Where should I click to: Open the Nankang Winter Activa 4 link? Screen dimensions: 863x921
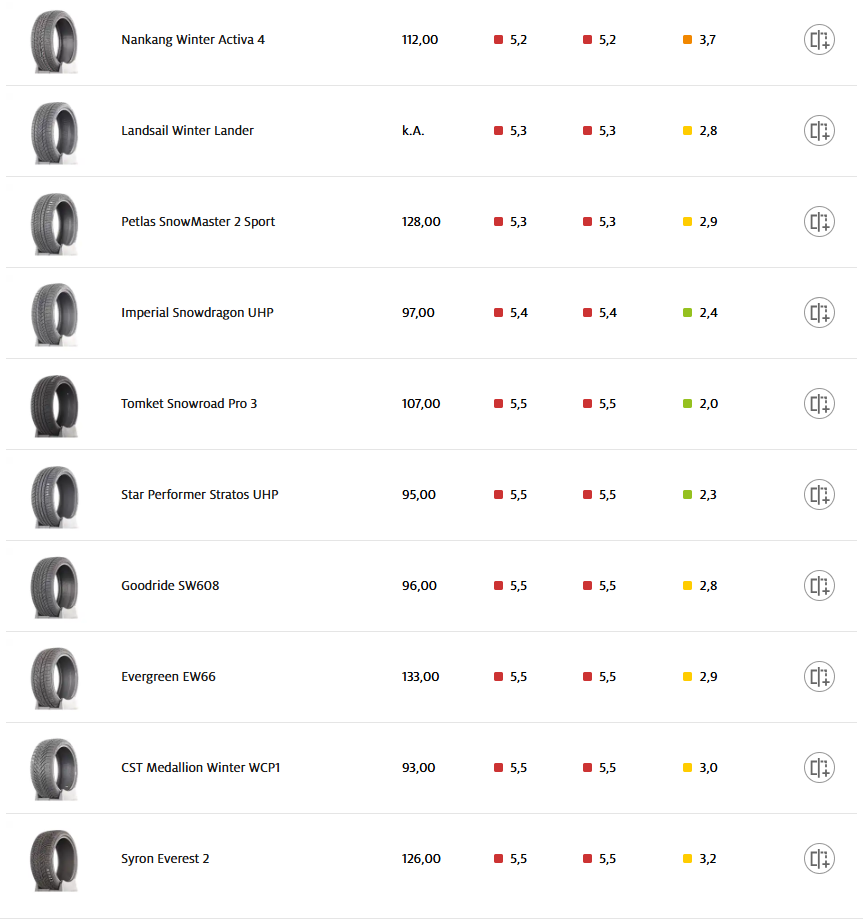click(193, 40)
